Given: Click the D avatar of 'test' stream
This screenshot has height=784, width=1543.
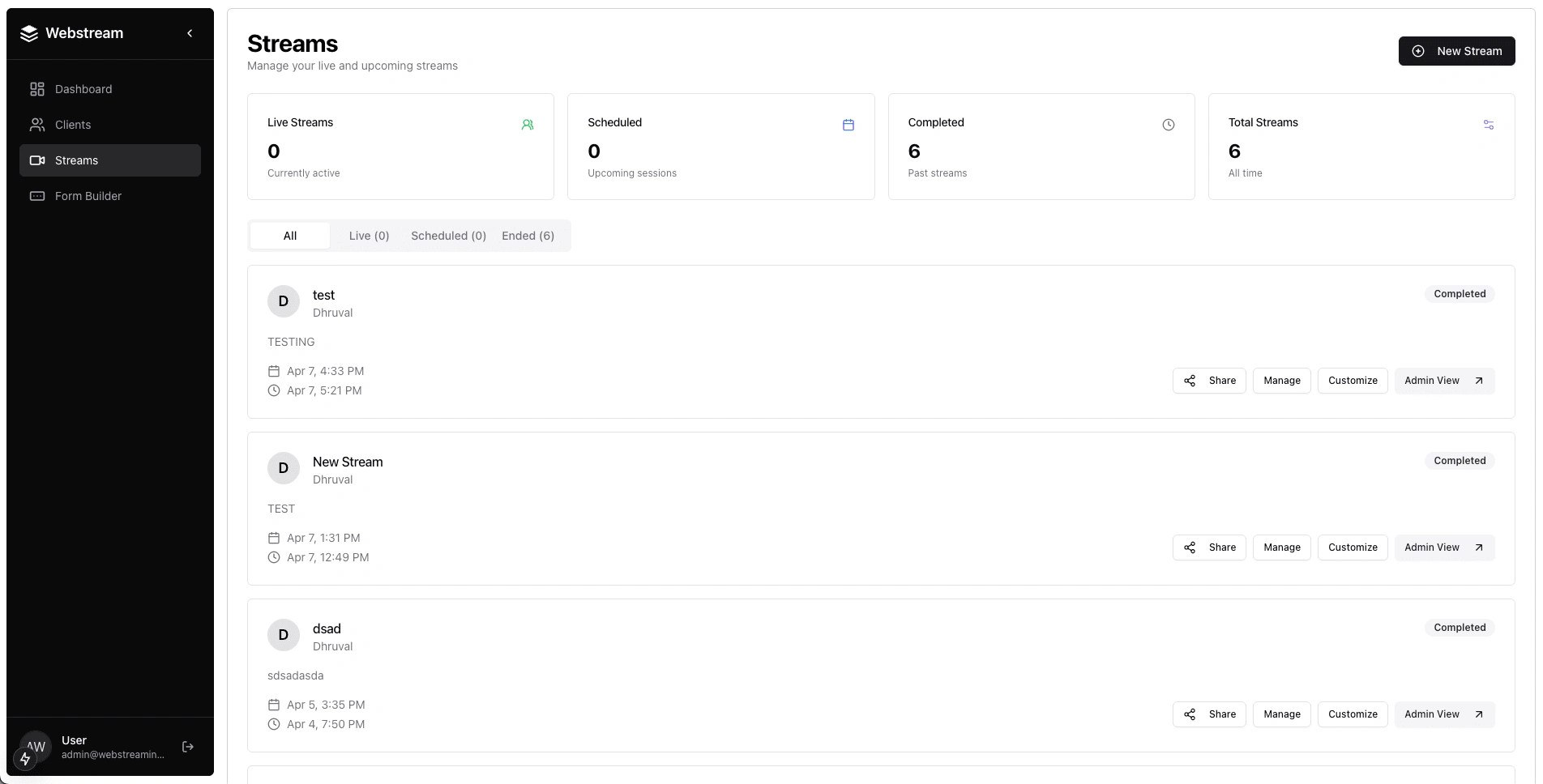Looking at the screenshot, I should 284,301.
